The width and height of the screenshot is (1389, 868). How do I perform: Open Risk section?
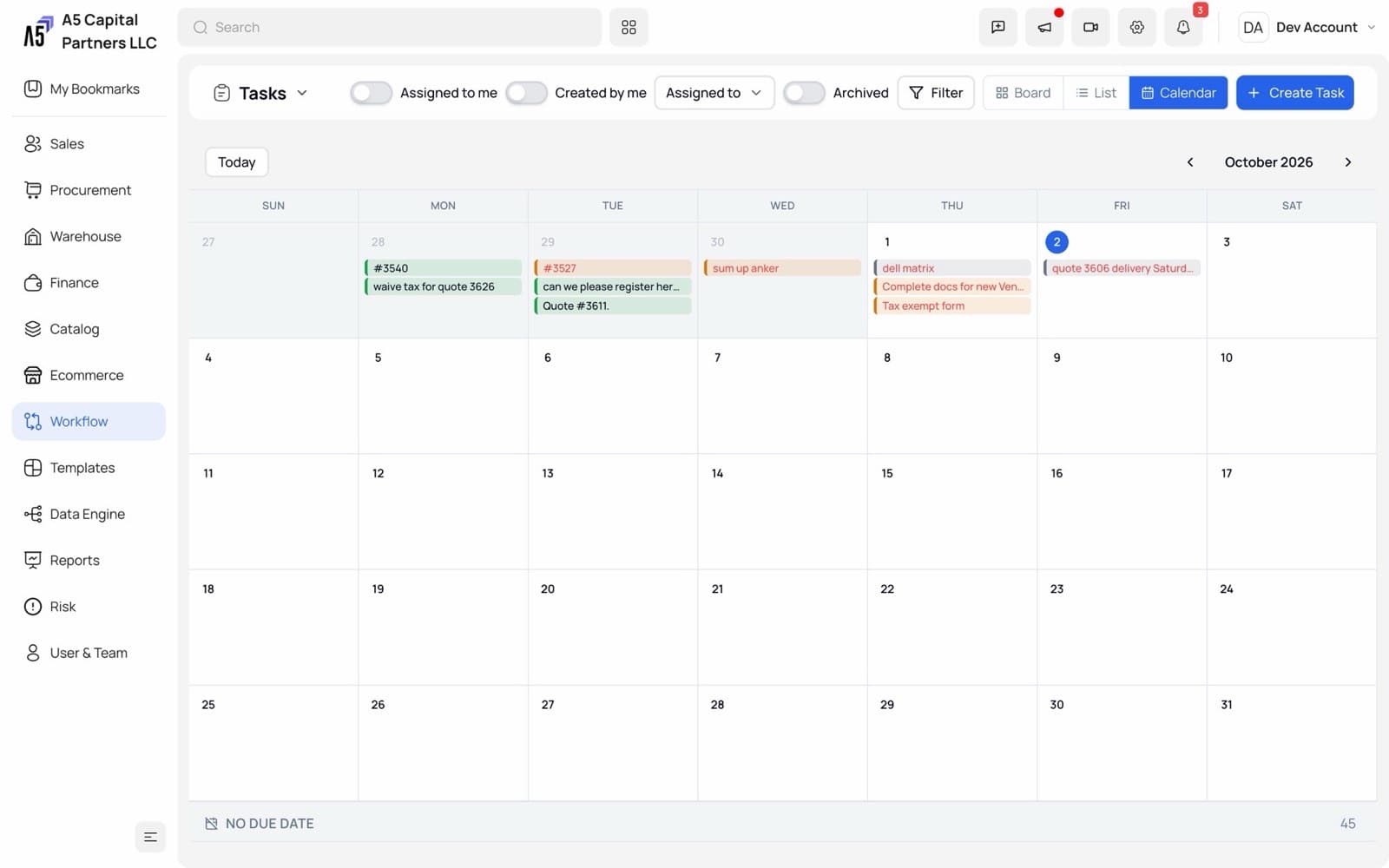click(x=89, y=607)
